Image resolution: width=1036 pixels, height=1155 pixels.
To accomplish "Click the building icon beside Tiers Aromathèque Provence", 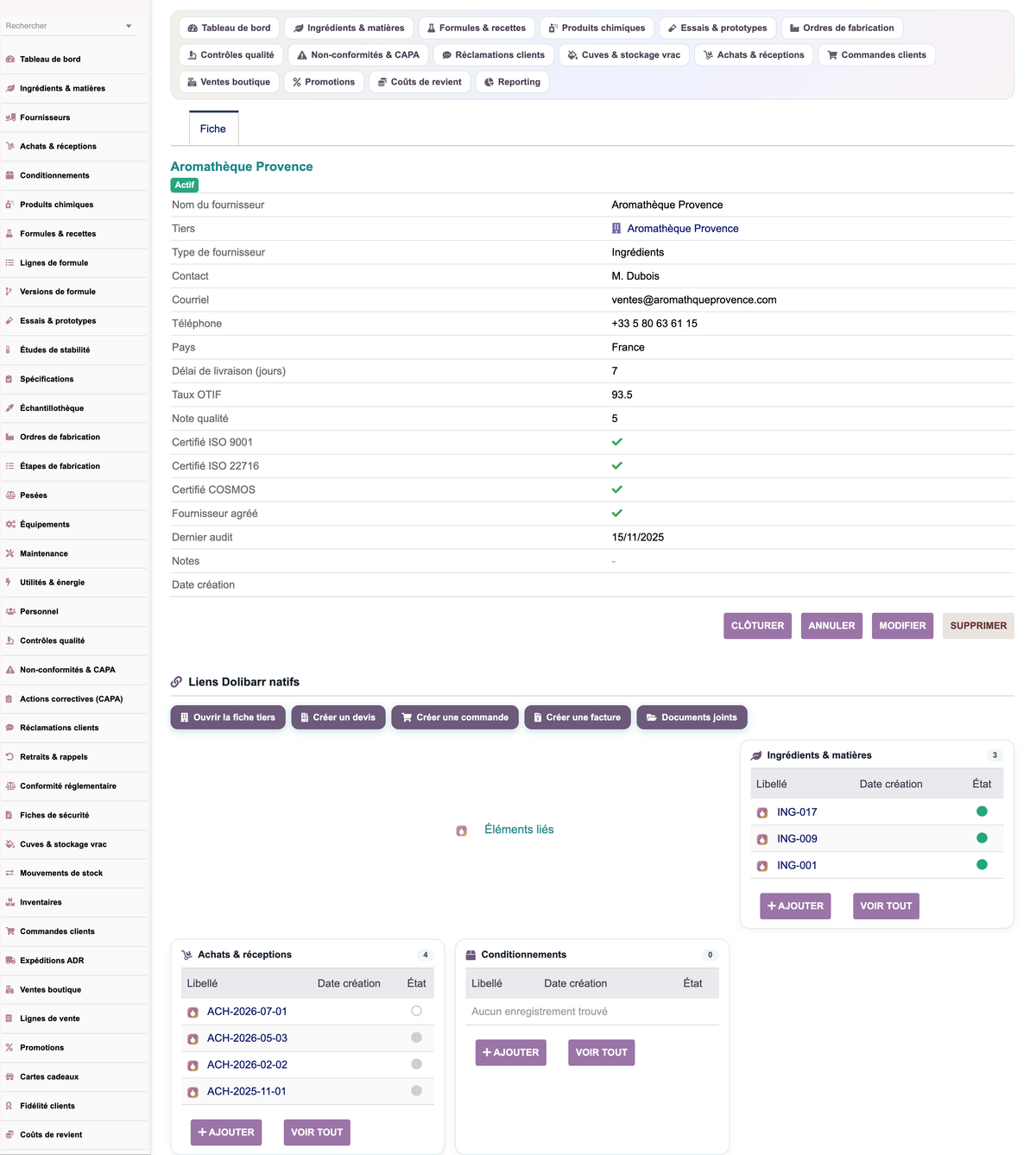I will [x=616, y=229].
